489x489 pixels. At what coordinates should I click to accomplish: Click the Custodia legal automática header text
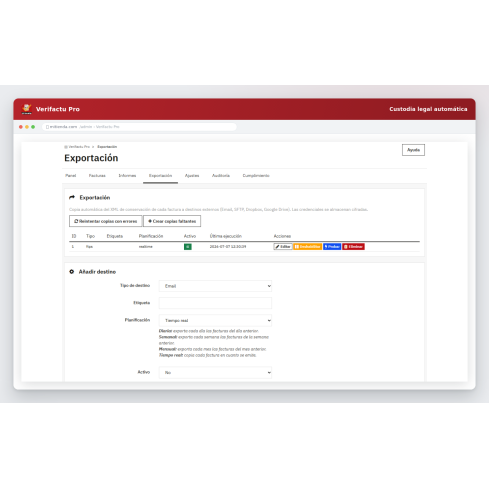pyautogui.click(x=428, y=109)
